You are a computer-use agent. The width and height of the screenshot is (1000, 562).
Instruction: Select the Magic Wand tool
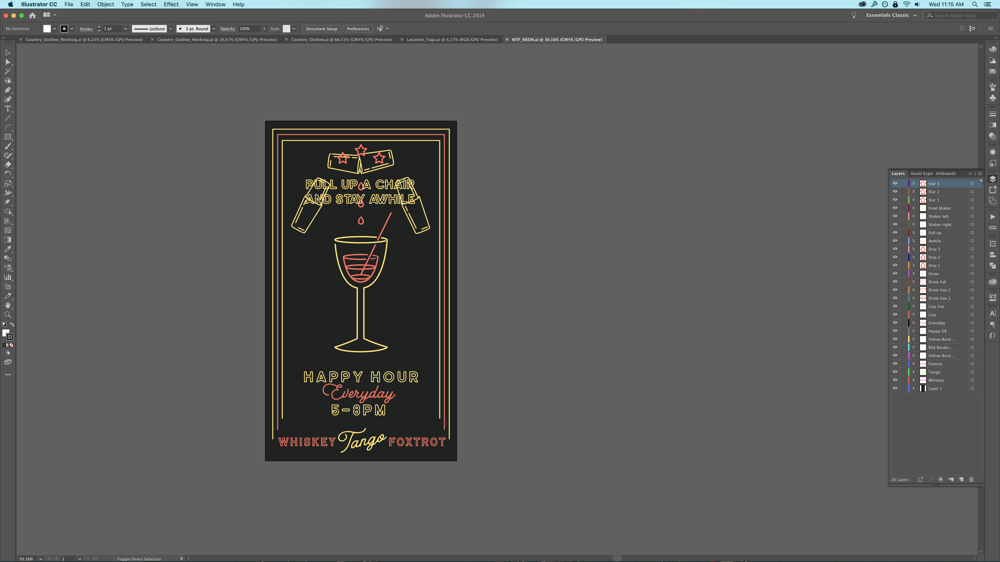pyautogui.click(x=8, y=71)
